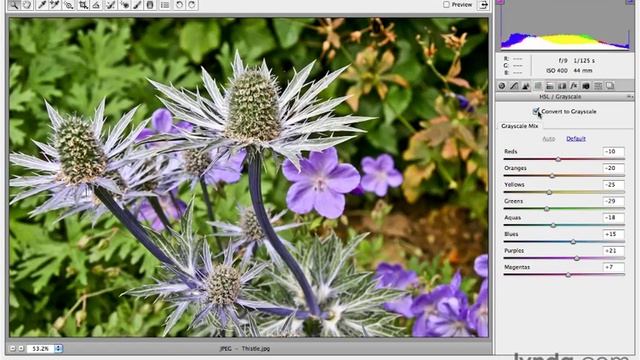Switch to the Tone Curve panel tab
Viewport: 640px width, 360px height.
[x=514, y=86]
